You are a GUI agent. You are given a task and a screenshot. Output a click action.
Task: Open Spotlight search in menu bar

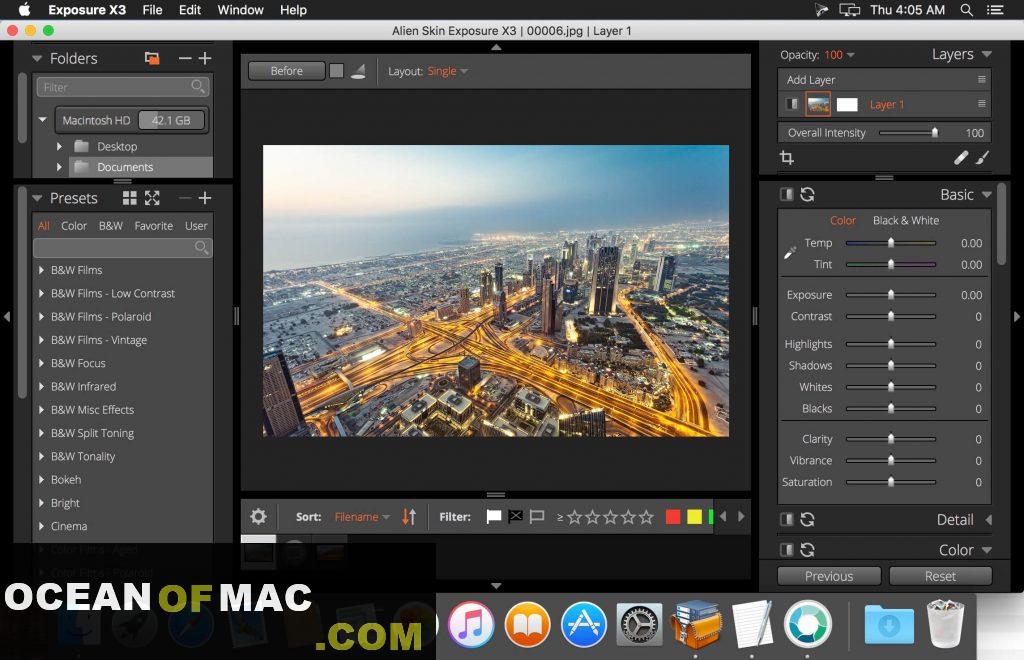click(x=967, y=10)
